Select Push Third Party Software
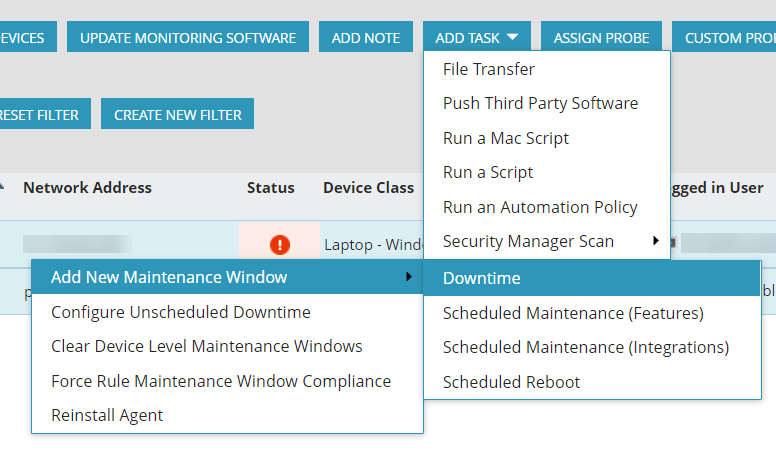This screenshot has width=776, height=456. point(540,103)
